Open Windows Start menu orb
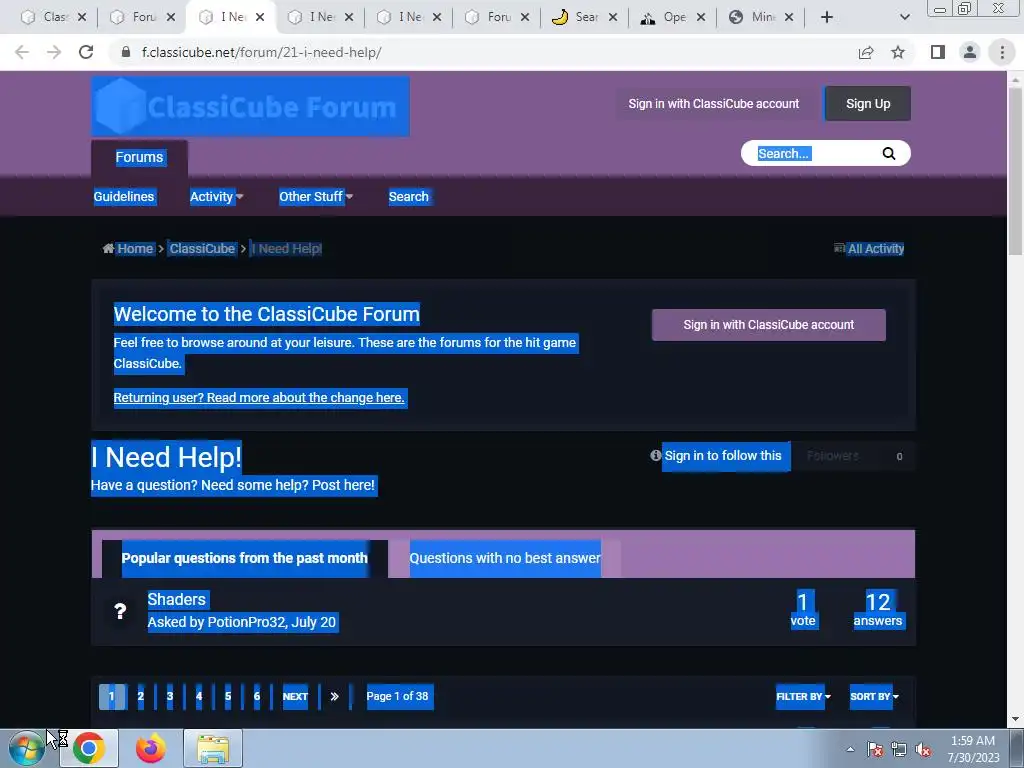 point(26,748)
